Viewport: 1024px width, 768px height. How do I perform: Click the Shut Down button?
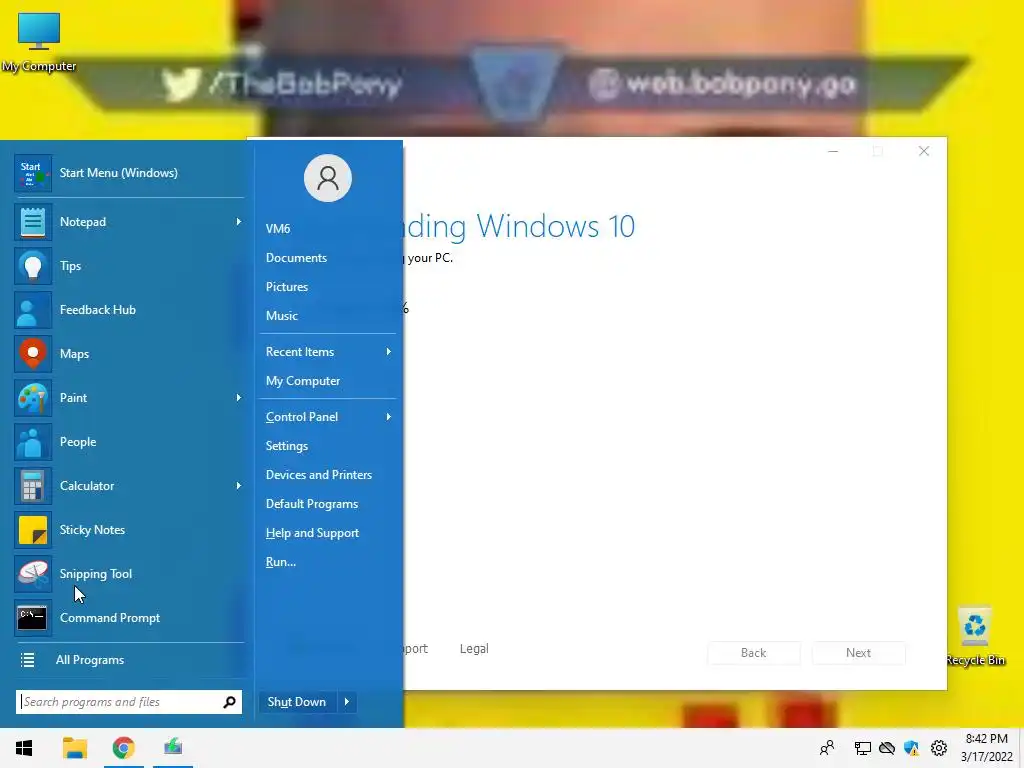(298, 702)
